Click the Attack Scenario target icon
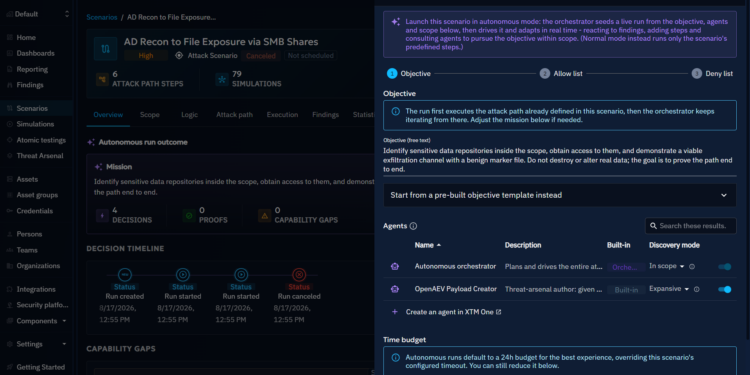The width and height of the screenshot is (750, 375). (x=179, y=55)
